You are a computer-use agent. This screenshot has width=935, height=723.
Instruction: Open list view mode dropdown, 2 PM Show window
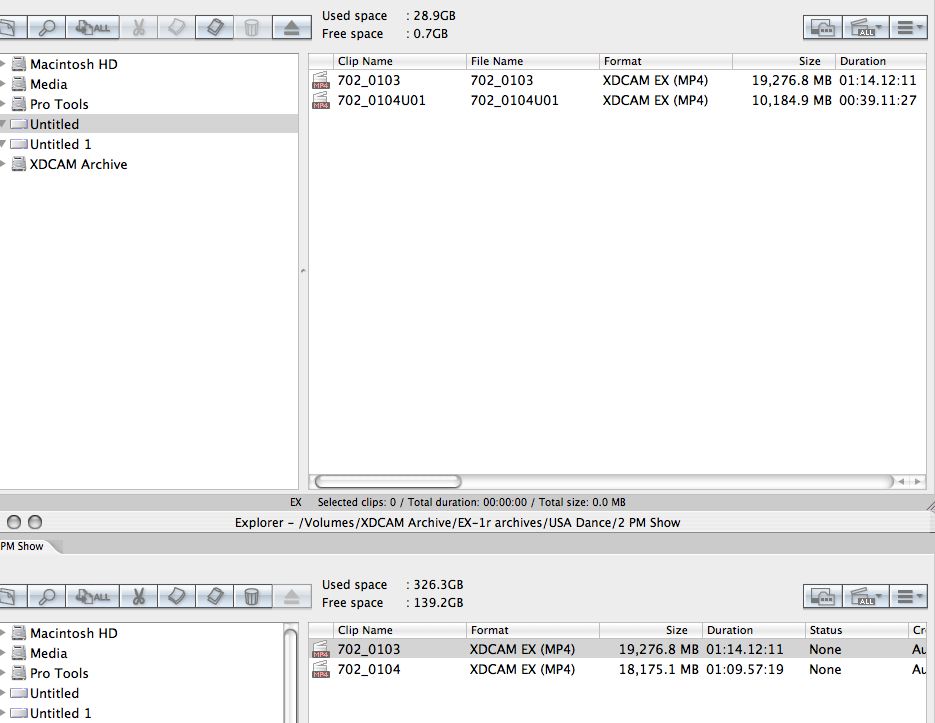click(909, 596)
